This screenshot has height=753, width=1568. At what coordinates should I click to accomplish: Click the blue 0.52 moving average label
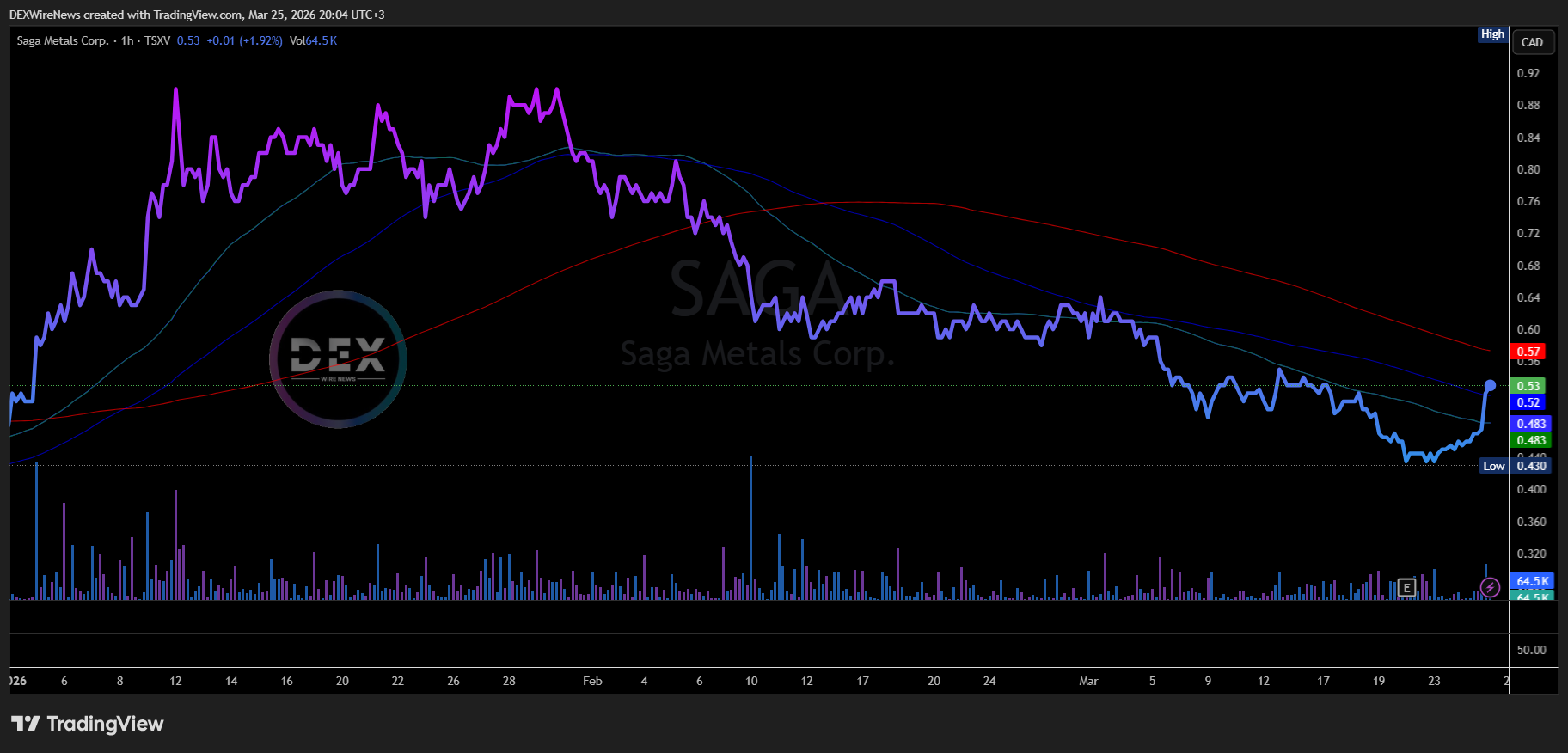pyautogui.click(x=1528, y=402)
